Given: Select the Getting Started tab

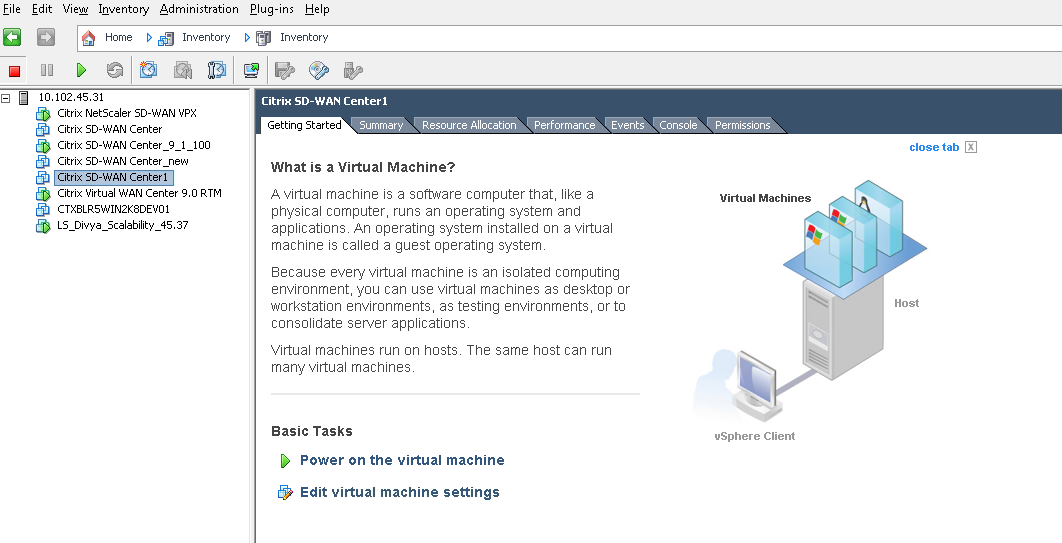Looking at the screenshot, I should 304,125.
